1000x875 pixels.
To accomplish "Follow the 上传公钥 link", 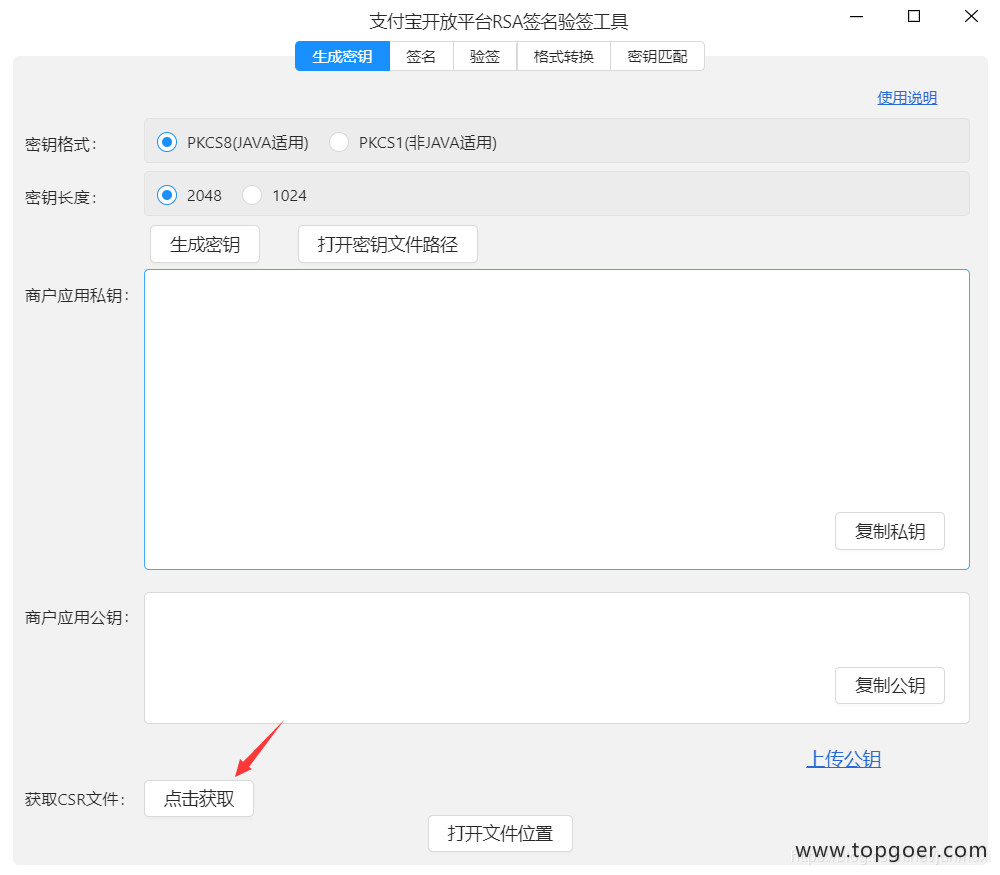I will click(x=843, y=759).
